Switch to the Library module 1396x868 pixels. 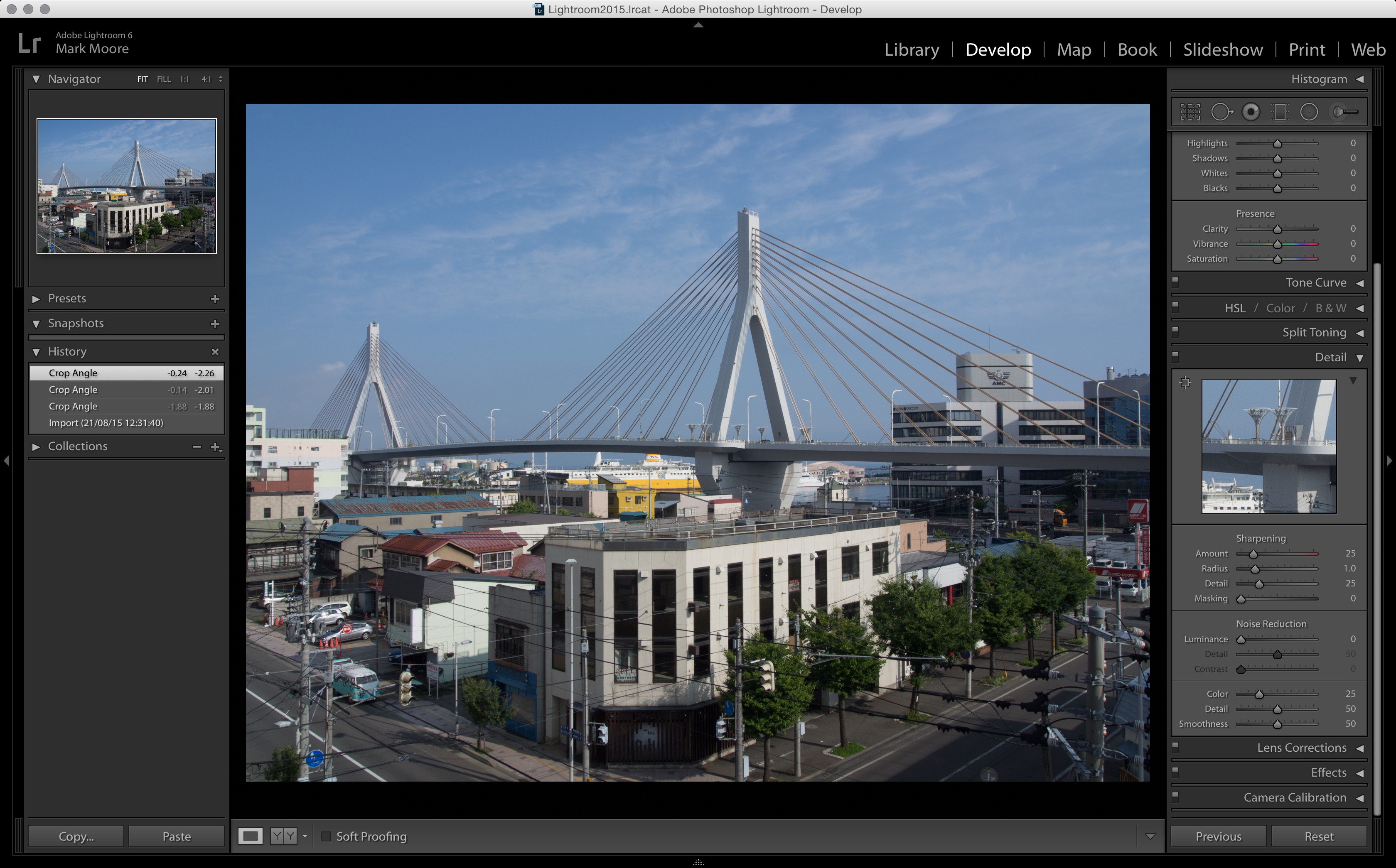[911, 50]
